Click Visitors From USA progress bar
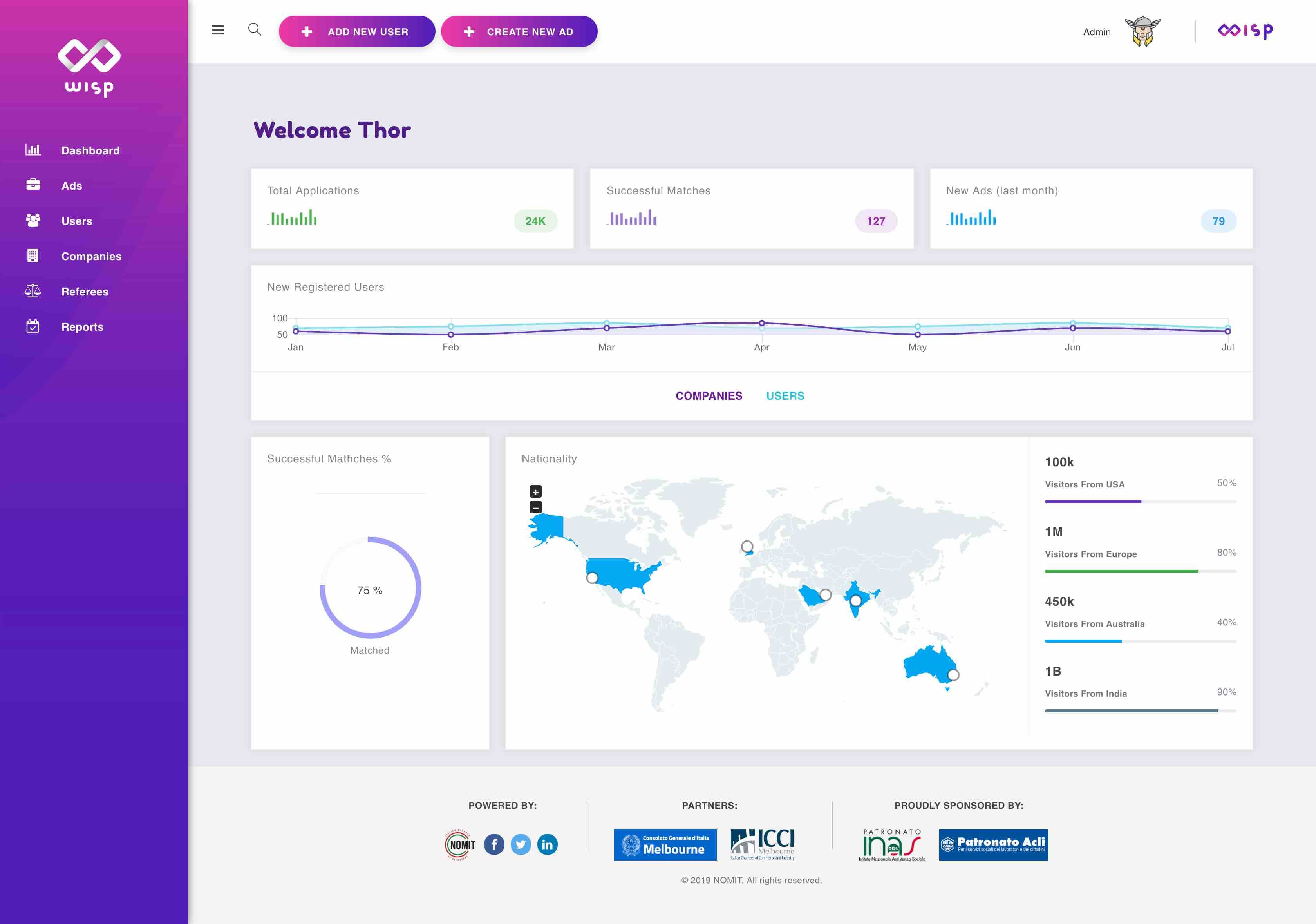 1140,501
